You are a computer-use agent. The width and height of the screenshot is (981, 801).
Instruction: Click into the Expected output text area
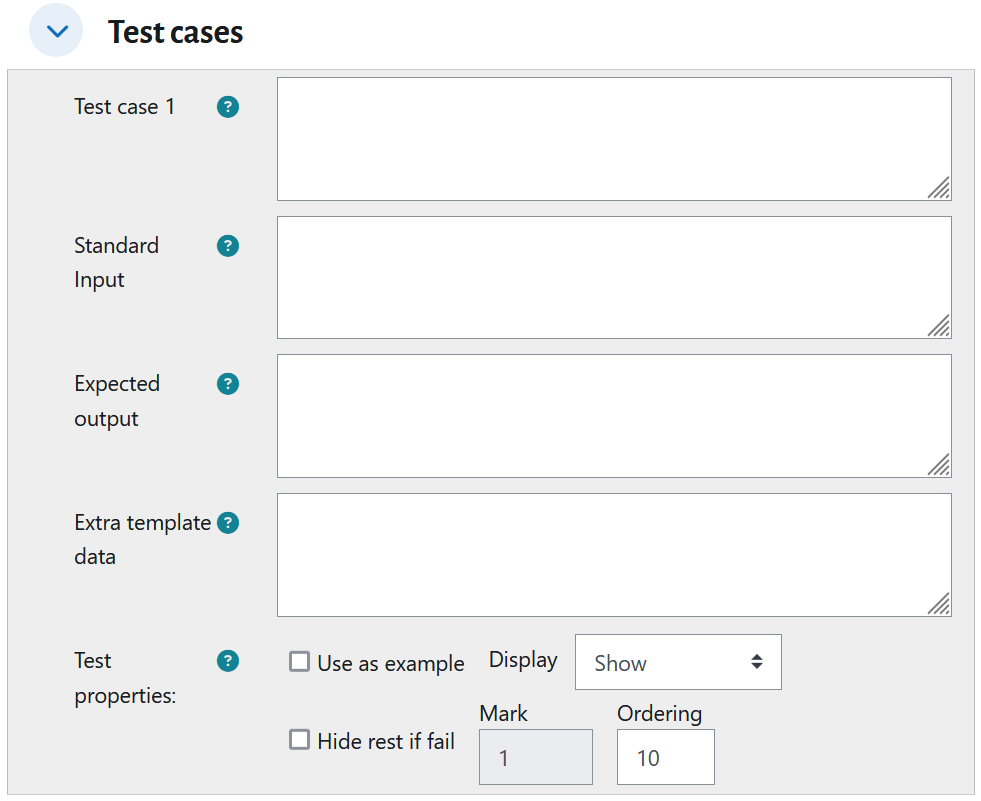pyautogui.click(x=614, y=416)
